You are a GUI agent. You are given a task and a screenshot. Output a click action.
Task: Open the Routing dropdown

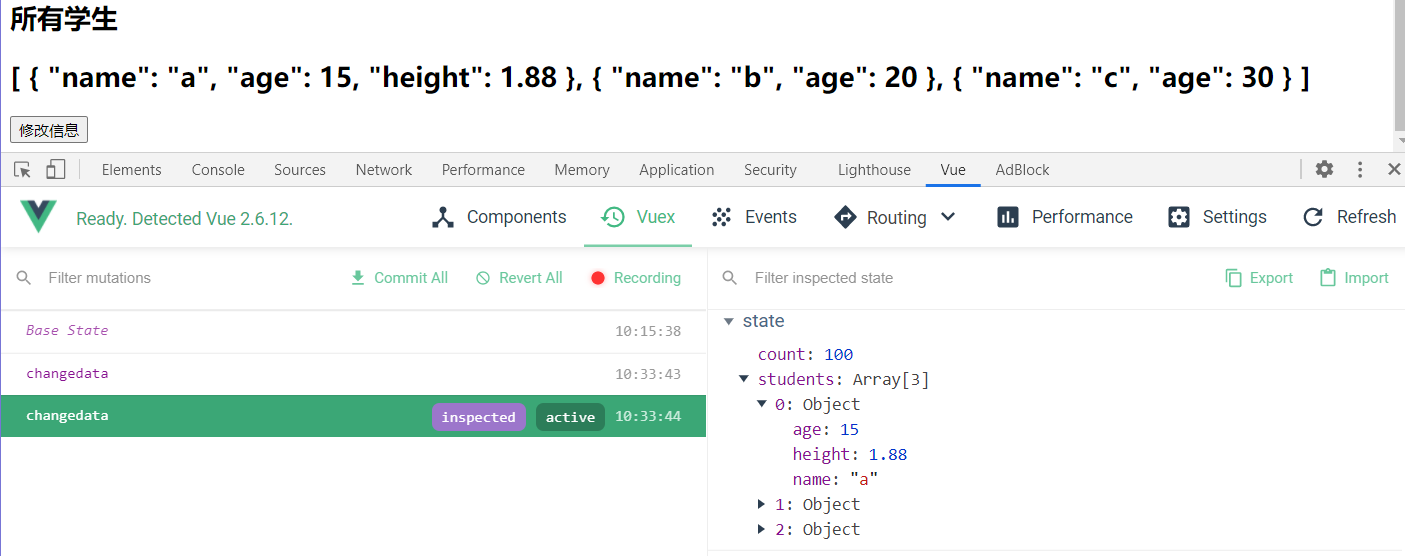coord(895,217)
